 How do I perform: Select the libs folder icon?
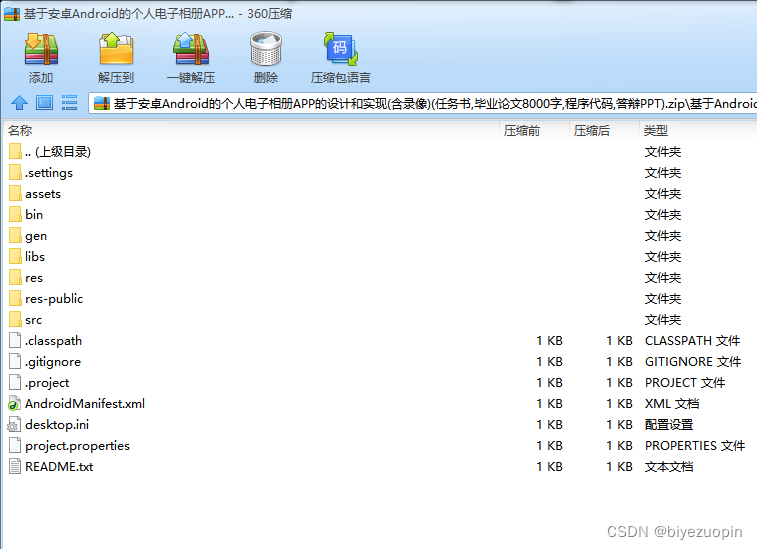[x=15, y=256]
